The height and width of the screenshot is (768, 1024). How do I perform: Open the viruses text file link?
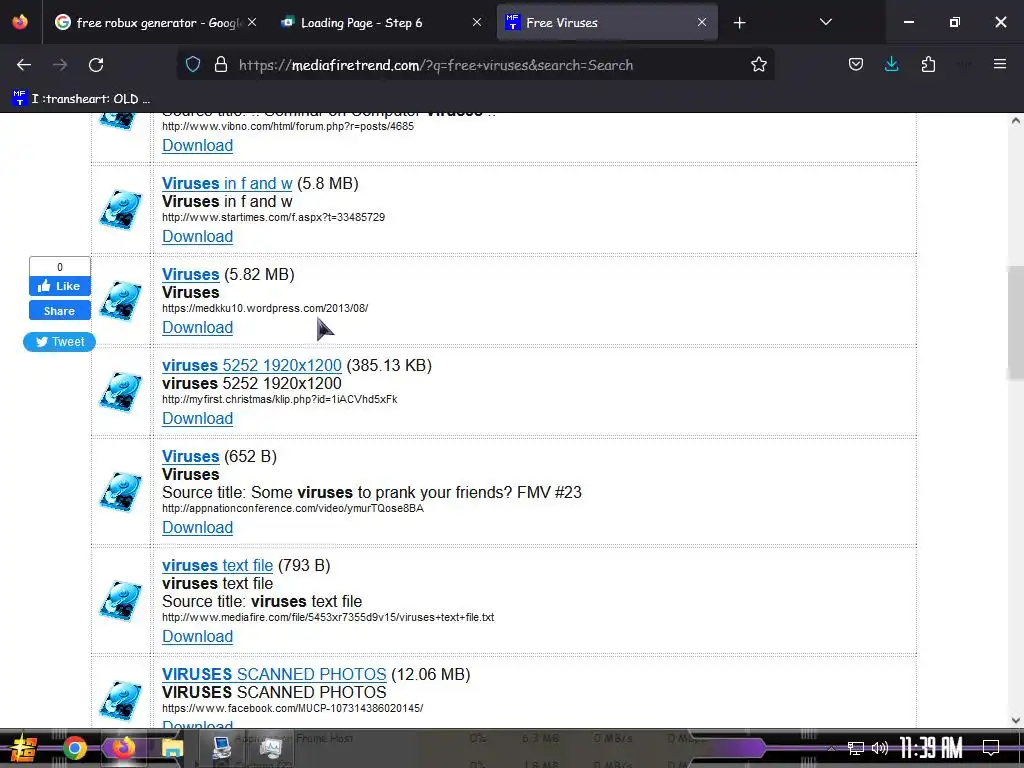pos(217,565)
